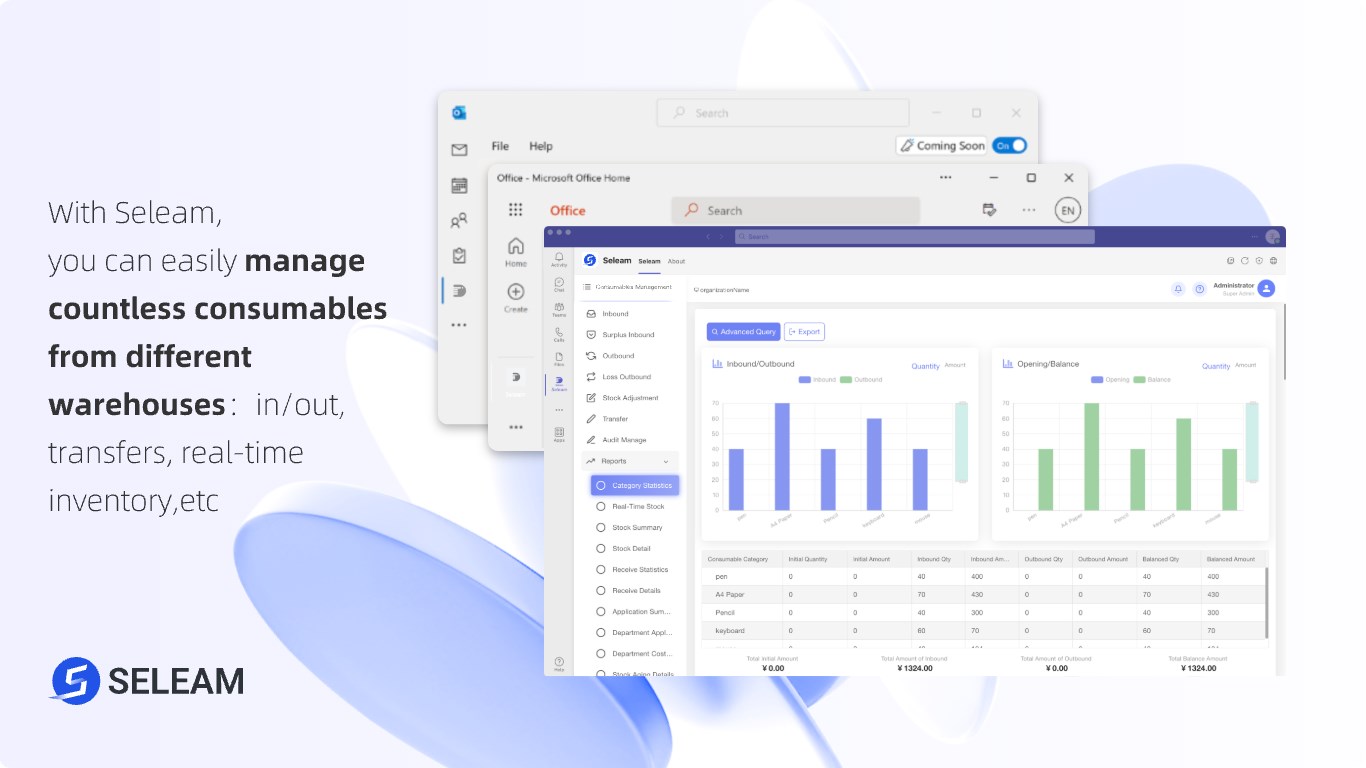Open bottom ellipsis in Office window sidebar

515,427
